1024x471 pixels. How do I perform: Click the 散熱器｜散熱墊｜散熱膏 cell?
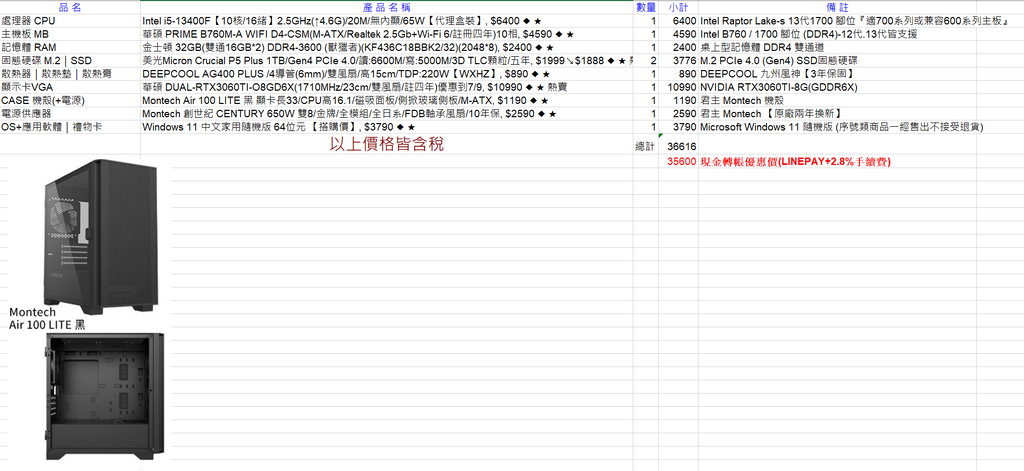[70, 74]
